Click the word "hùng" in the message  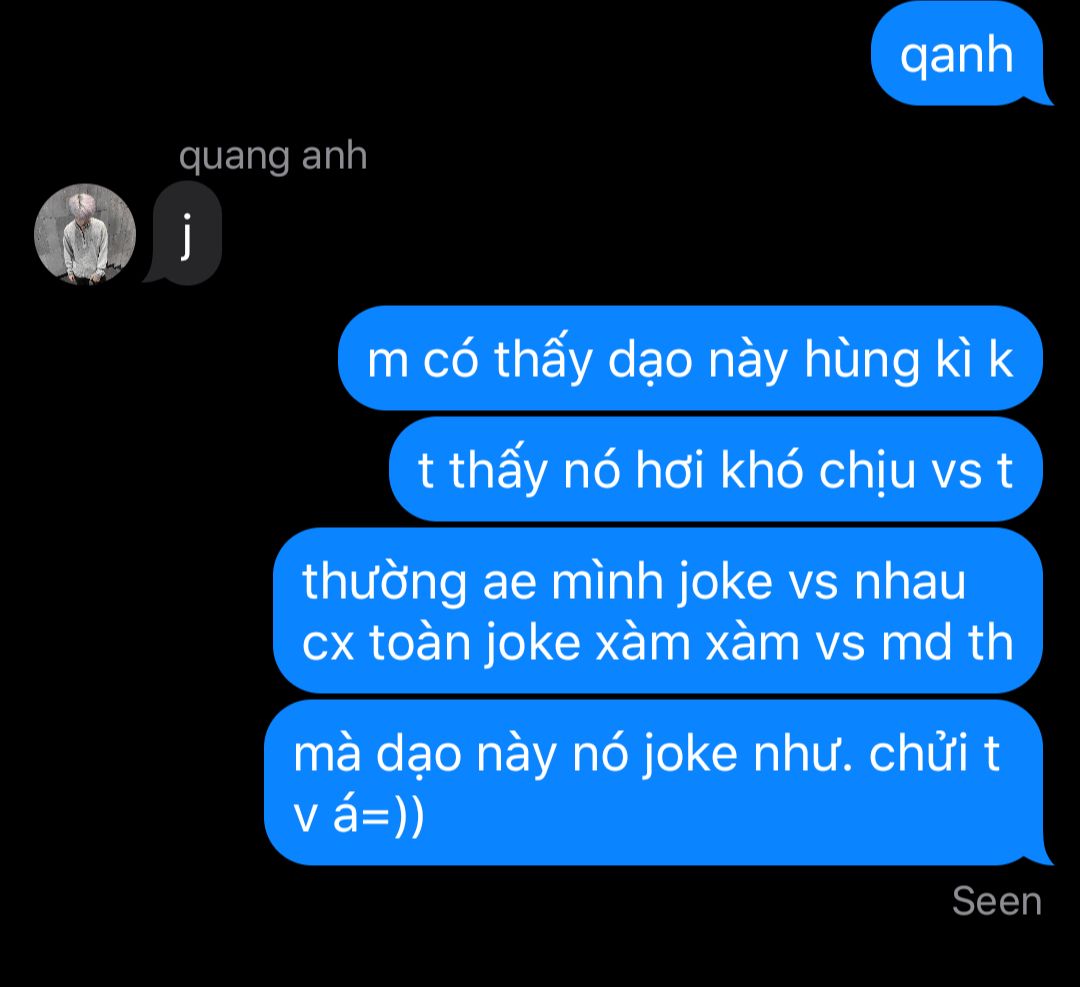coord(862,360)
